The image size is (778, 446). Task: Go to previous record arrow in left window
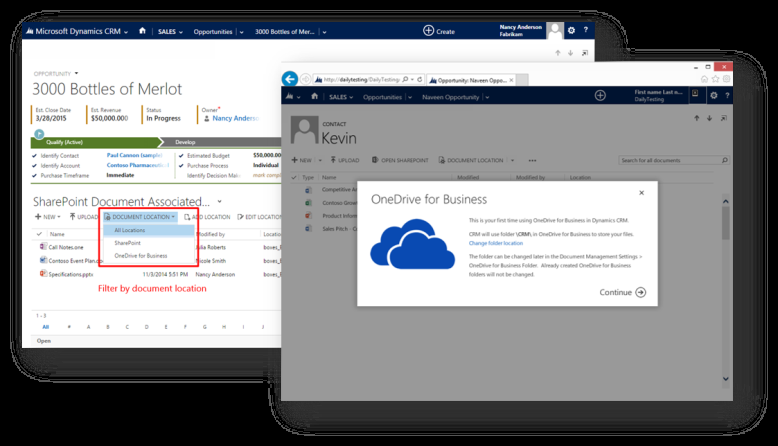point(558,53)
